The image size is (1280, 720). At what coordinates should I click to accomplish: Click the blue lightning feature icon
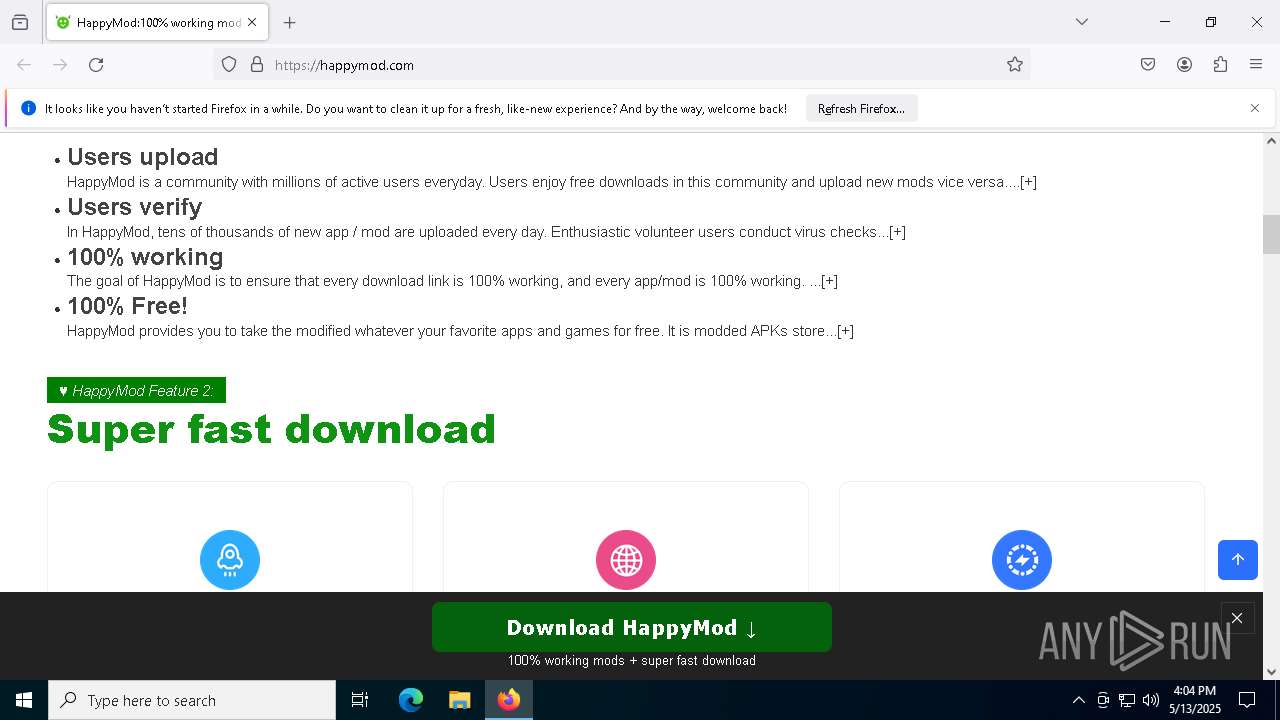pyautogui.click(x=1022, y=560)
